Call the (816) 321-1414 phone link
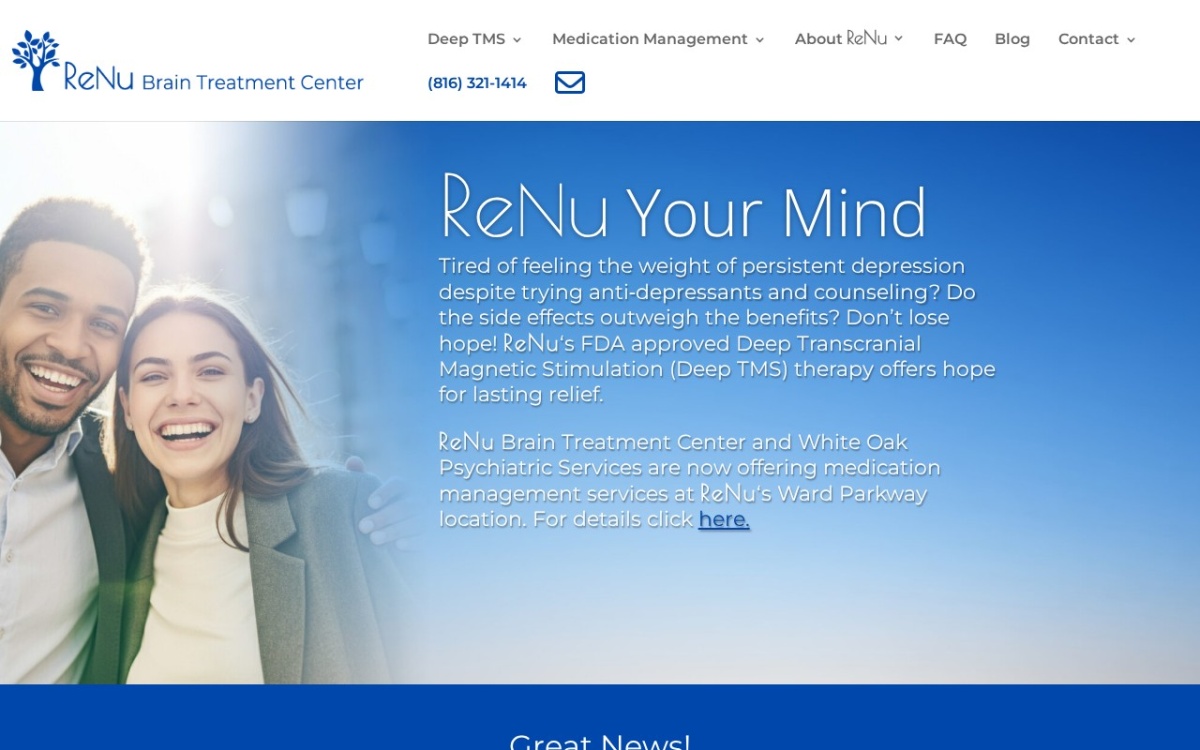This screenshot has width=1200, height=750. 477,83
